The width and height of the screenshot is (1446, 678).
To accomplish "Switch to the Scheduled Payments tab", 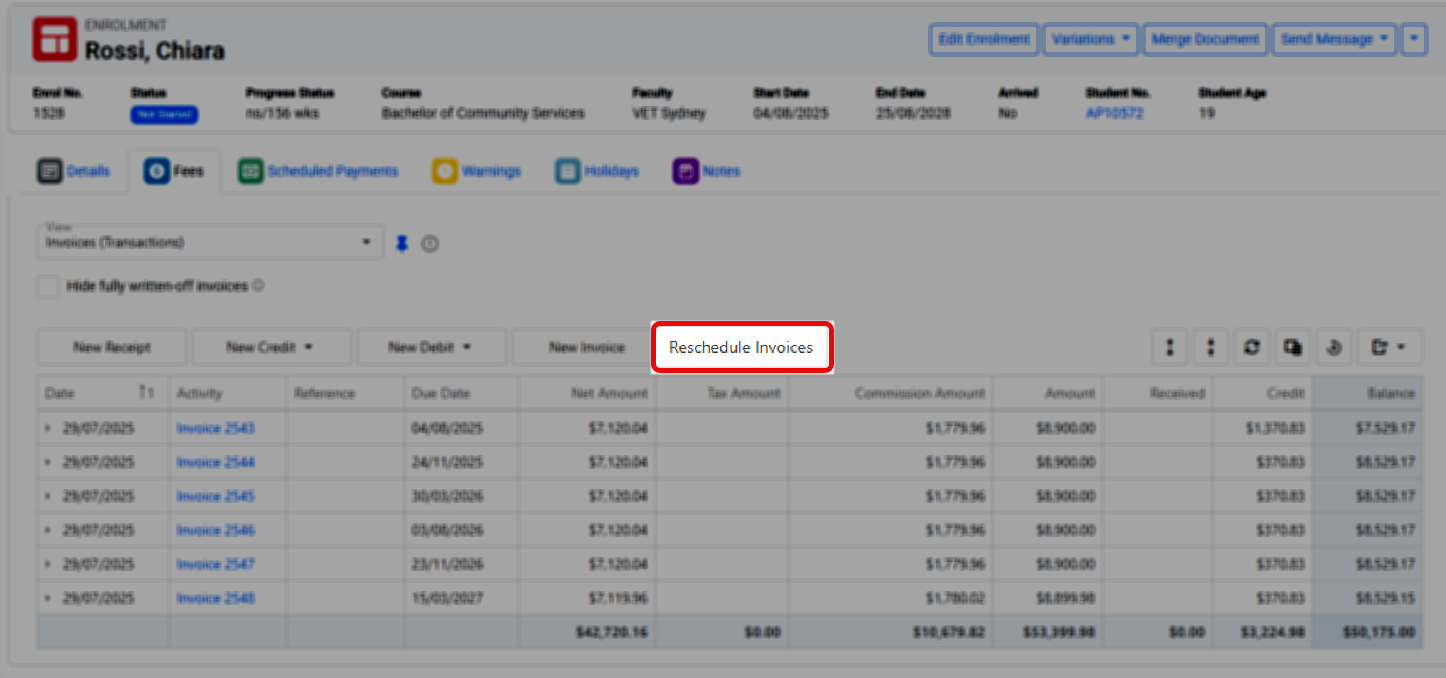I will pos(318,171).
